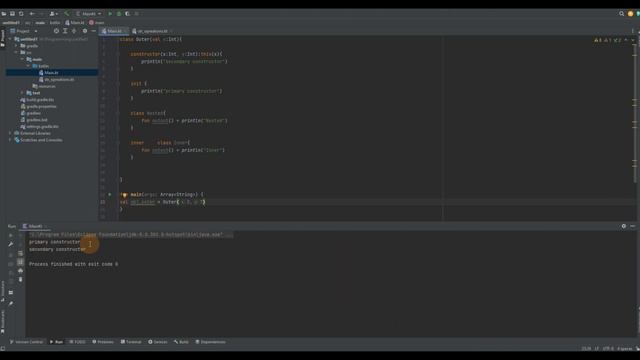Collapse the kotlin folder node

[29, 66]
